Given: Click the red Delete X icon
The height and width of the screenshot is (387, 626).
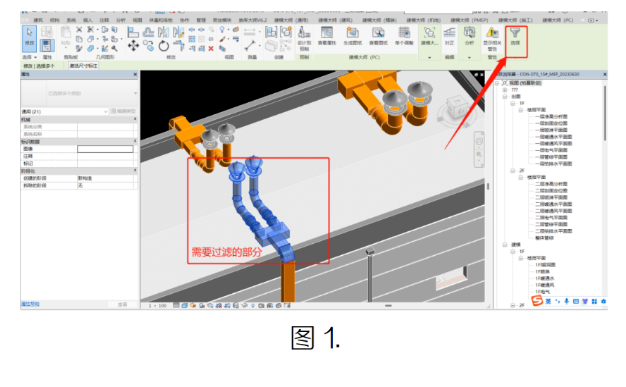Looking at the screenshot, I should click(x=211, y=48).
